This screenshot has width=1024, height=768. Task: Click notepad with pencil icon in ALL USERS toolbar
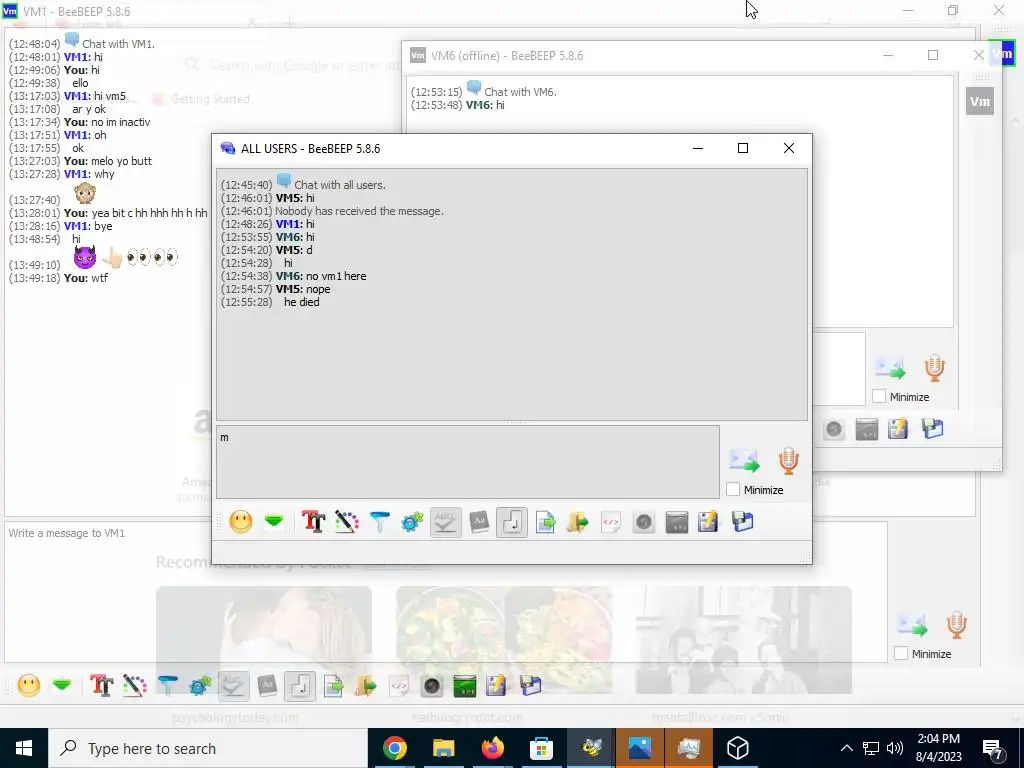709,522
